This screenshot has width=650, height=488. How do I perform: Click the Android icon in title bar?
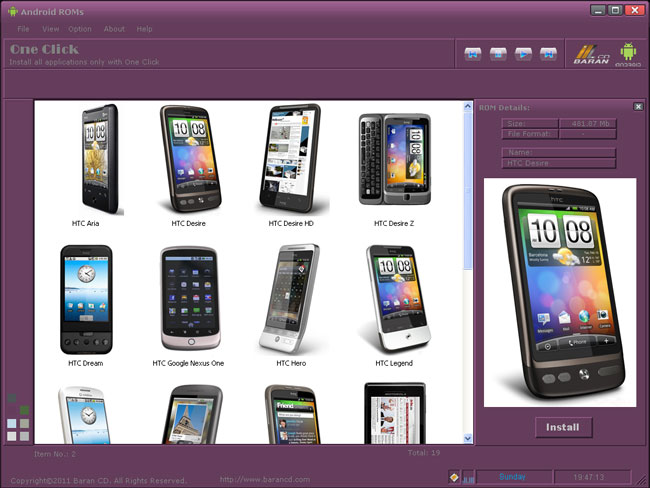13,12
